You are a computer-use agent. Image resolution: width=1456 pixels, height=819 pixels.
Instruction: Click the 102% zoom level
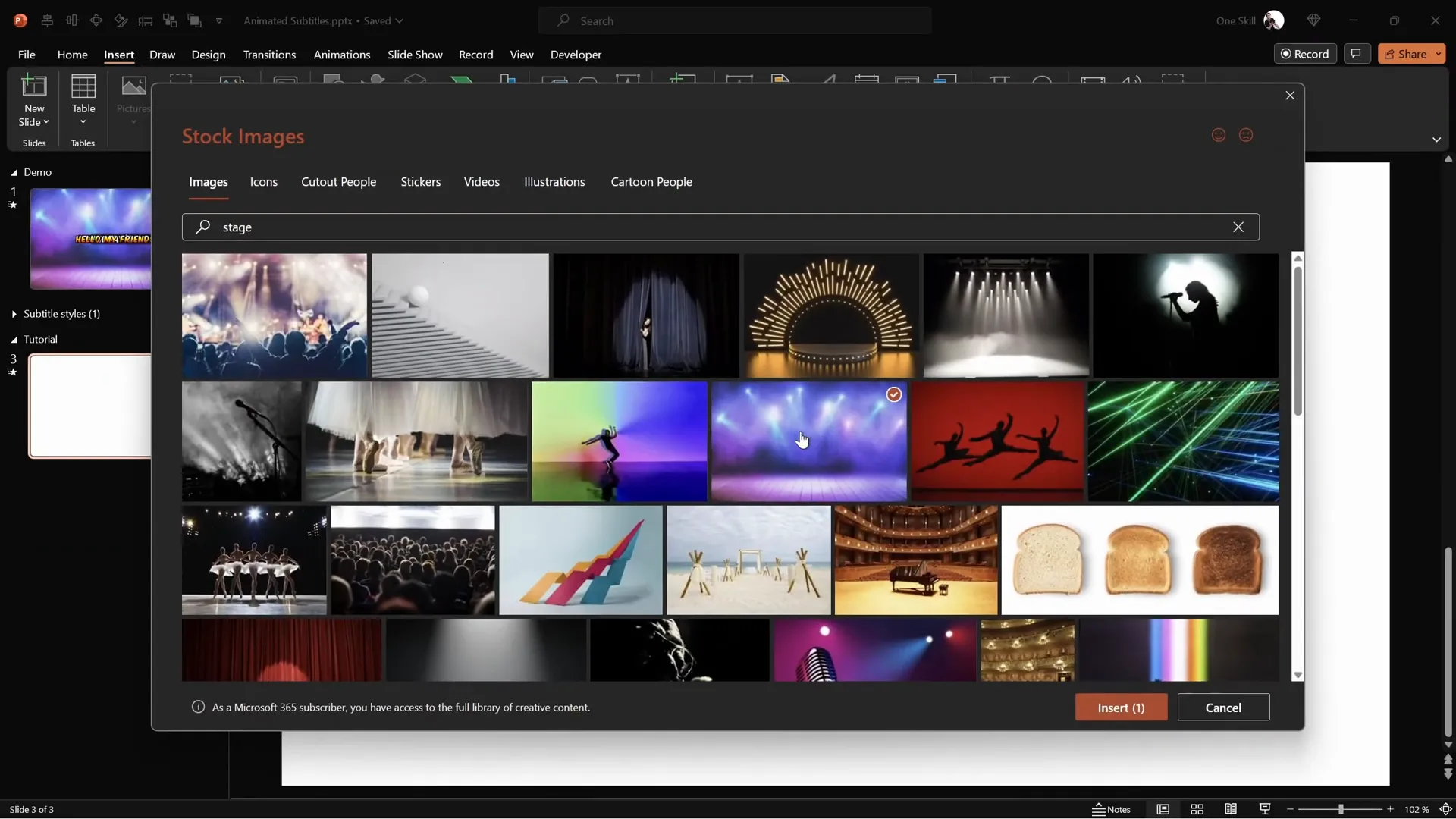coord(1416,809)
